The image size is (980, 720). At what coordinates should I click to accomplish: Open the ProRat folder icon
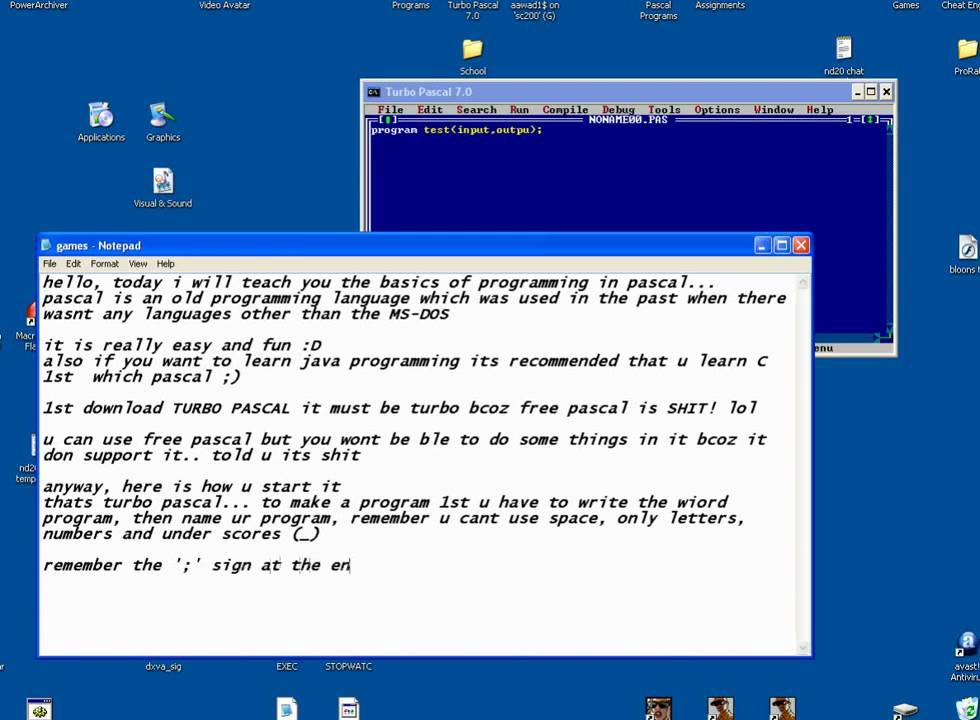[968, 56]
